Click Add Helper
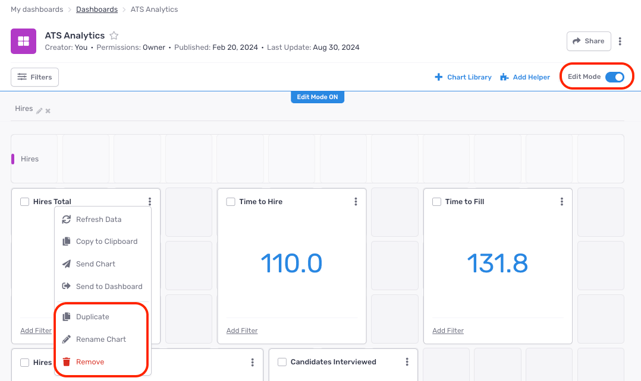The image size is (641, 381). (525, 77)
